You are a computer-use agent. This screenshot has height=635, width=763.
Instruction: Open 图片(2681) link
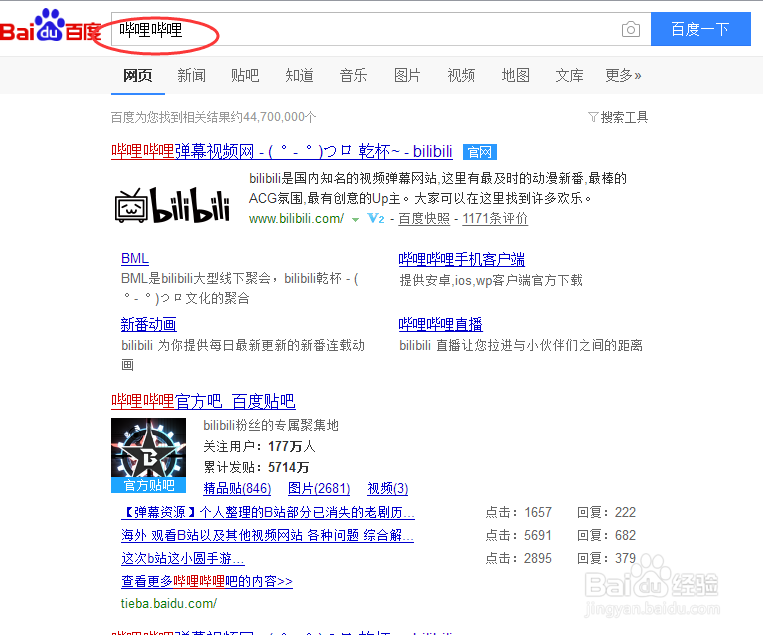tap(319, 488)
